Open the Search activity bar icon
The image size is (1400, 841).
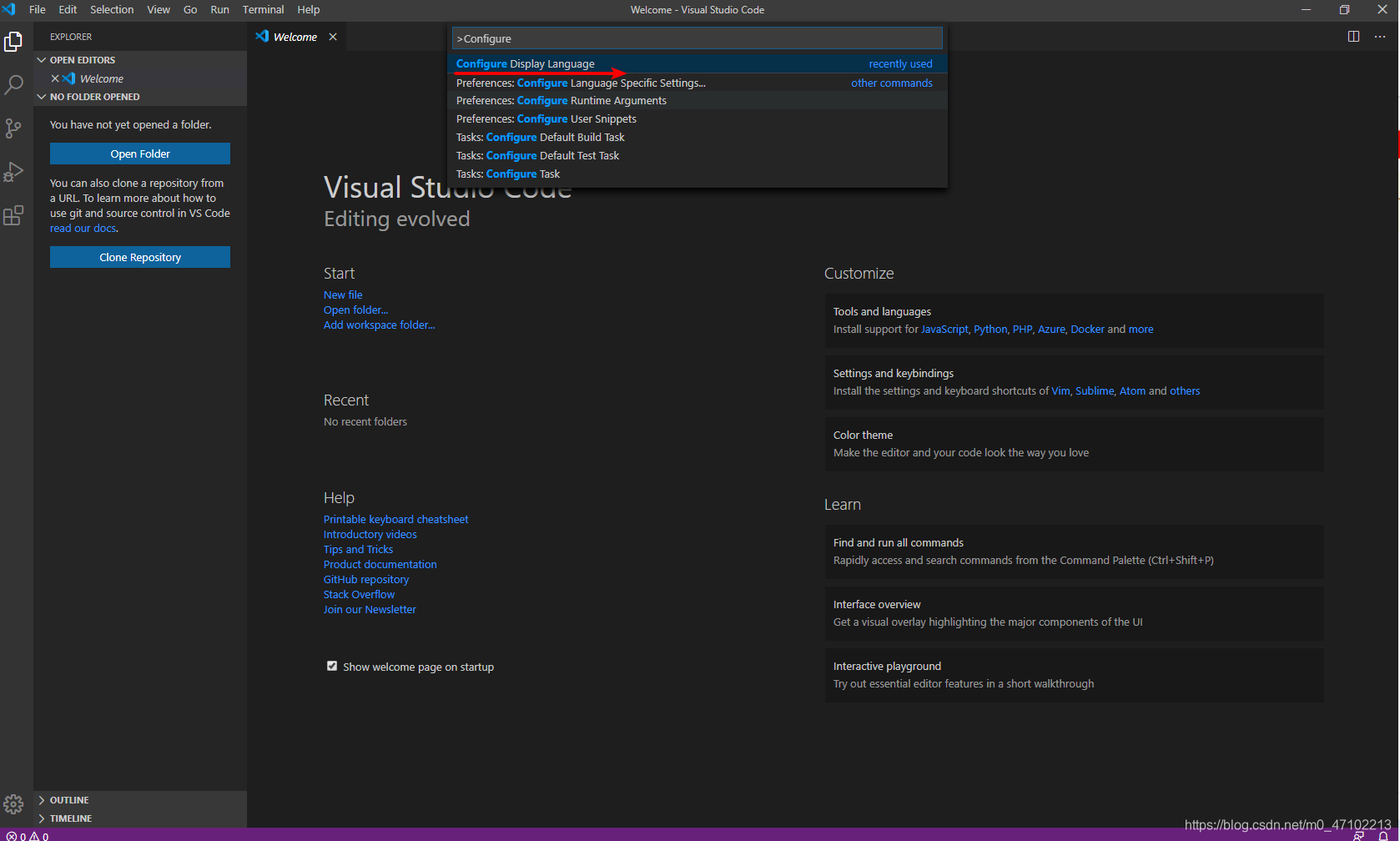[13, 85]
